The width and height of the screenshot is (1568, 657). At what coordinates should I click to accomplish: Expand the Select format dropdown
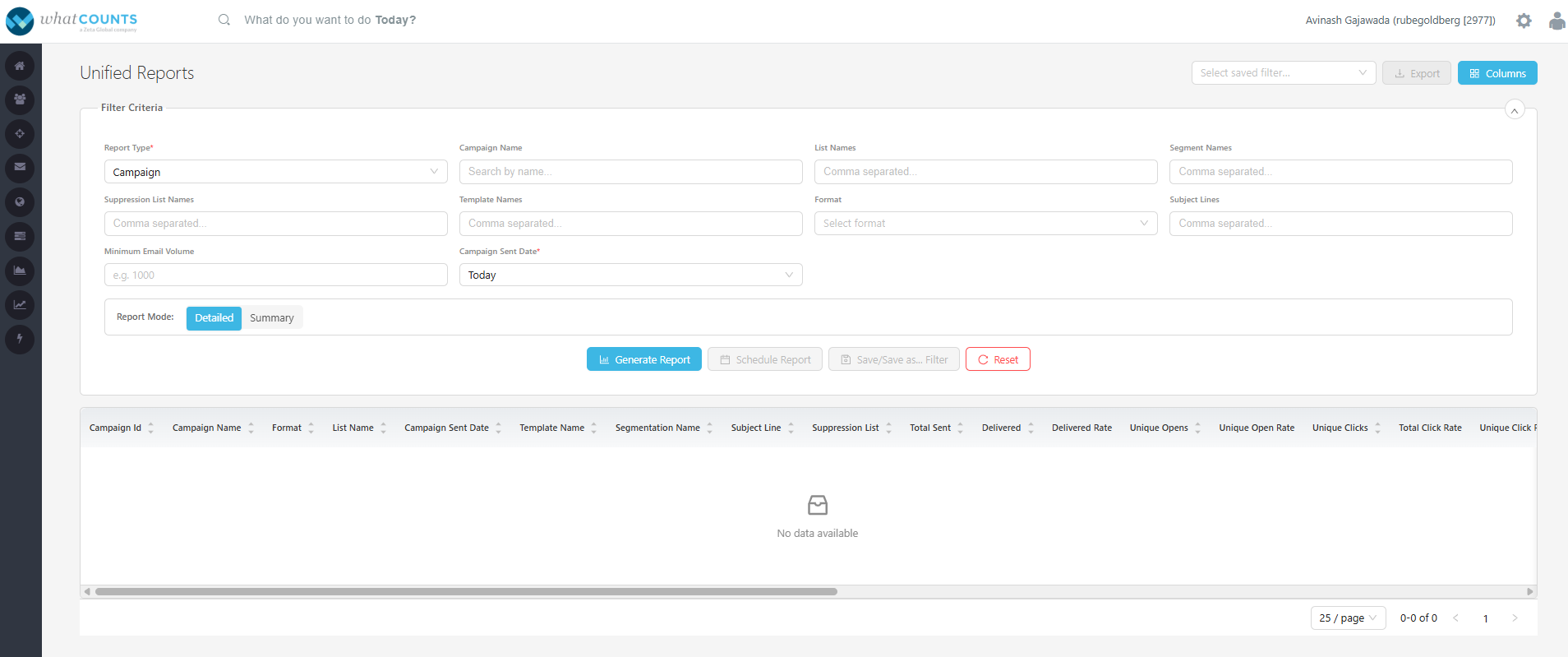985,224
